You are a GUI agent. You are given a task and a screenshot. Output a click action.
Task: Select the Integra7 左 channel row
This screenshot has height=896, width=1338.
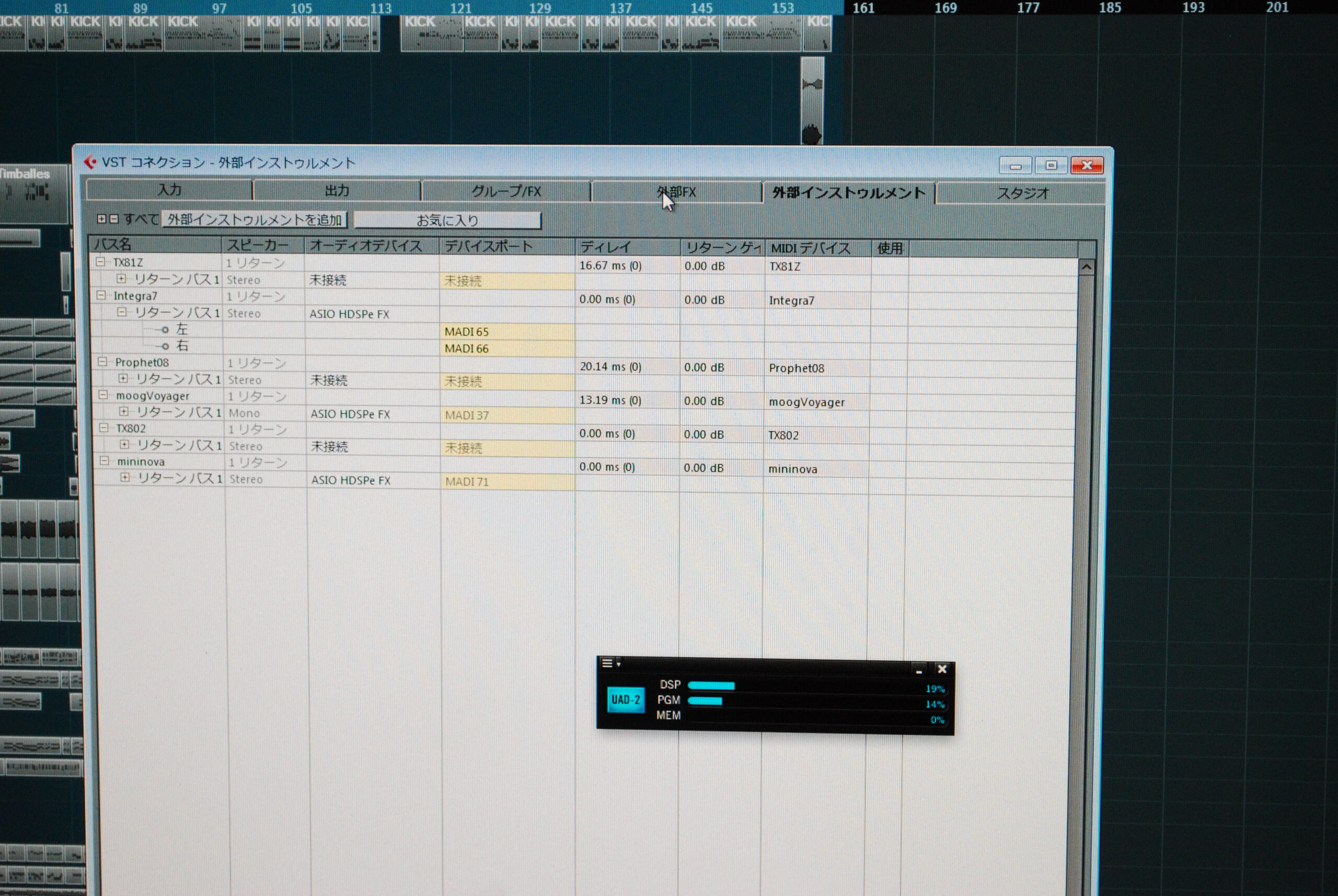click(182, 329)
